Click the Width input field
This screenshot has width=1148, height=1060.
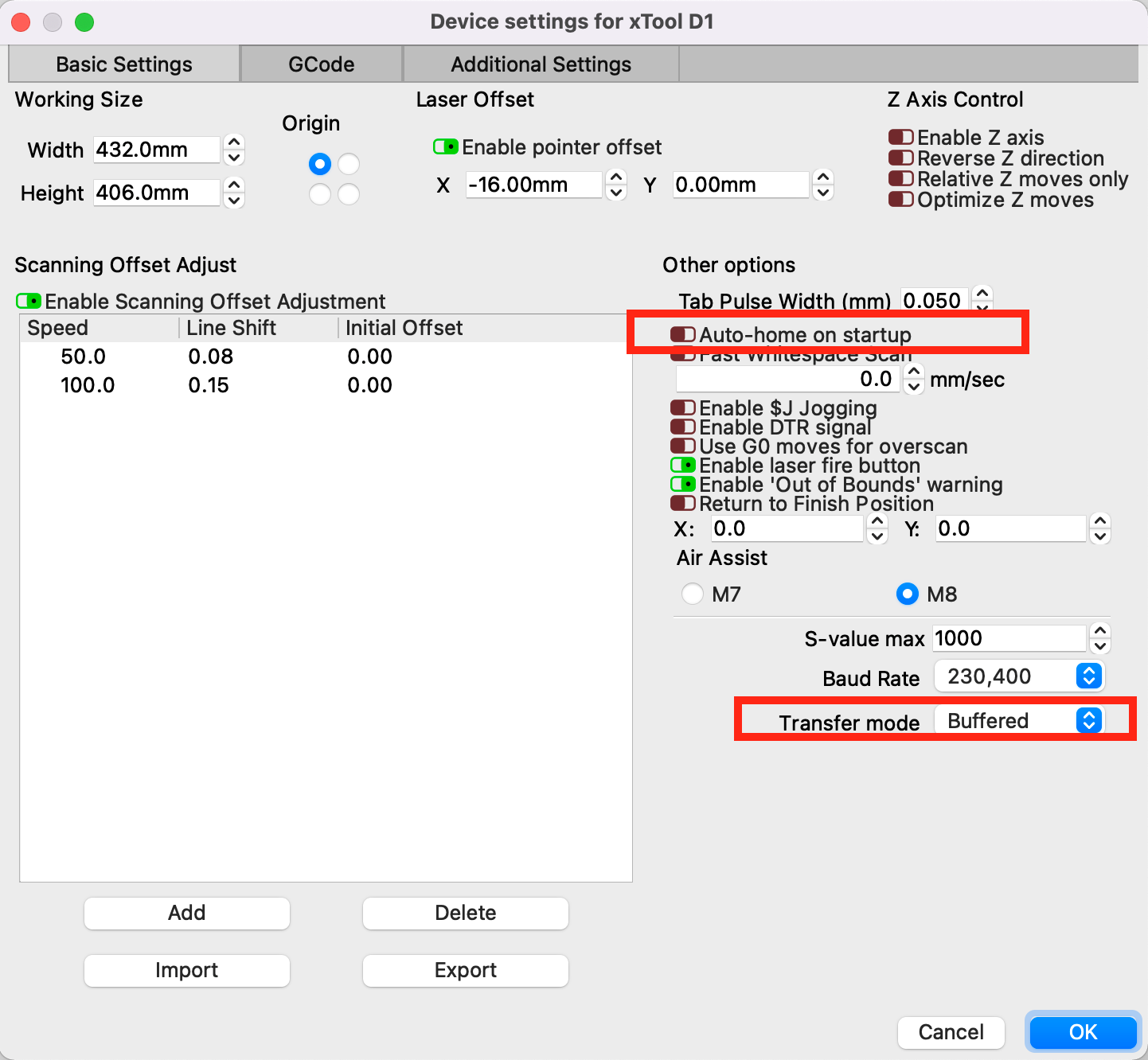coord(156,150)
